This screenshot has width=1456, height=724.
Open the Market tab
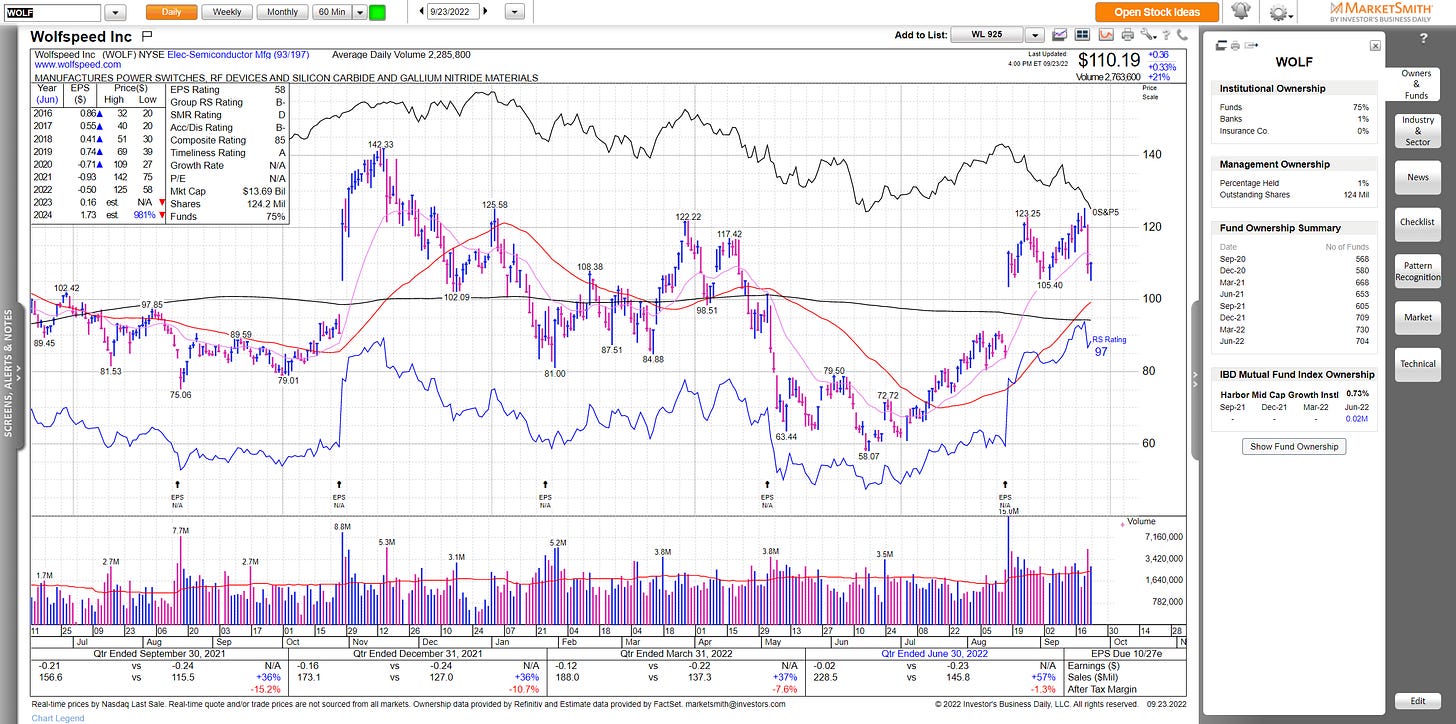pos(1417,317)
